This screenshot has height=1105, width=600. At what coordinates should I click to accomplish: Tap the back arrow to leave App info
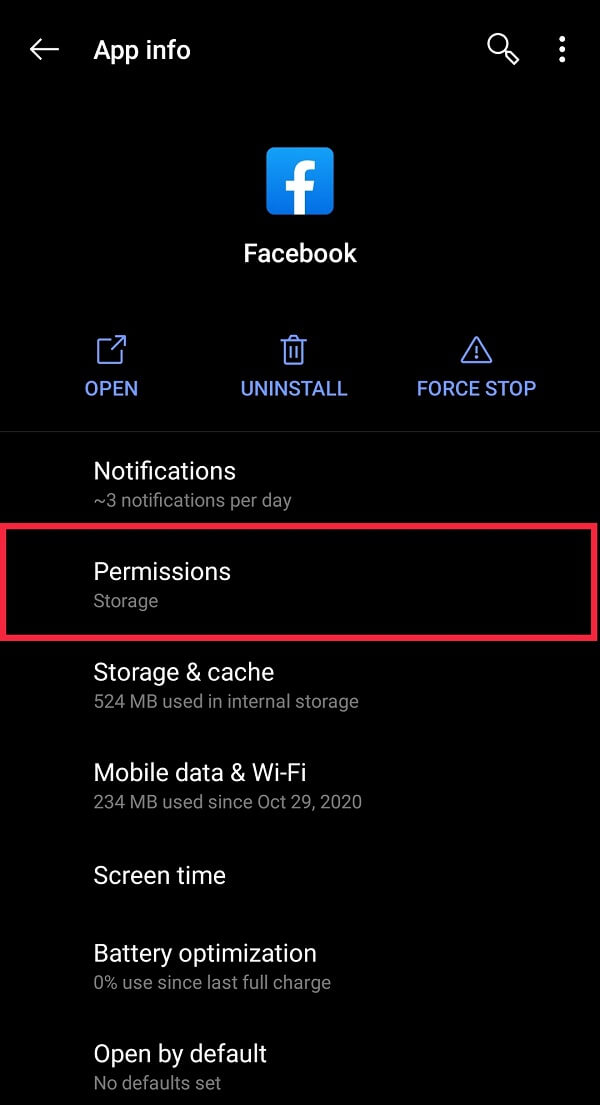[x=44, y=48]
